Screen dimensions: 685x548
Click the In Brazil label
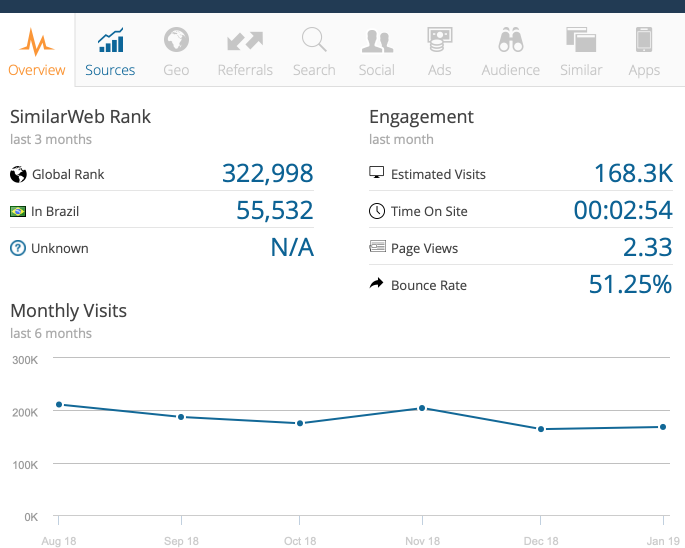coord(55,212)
